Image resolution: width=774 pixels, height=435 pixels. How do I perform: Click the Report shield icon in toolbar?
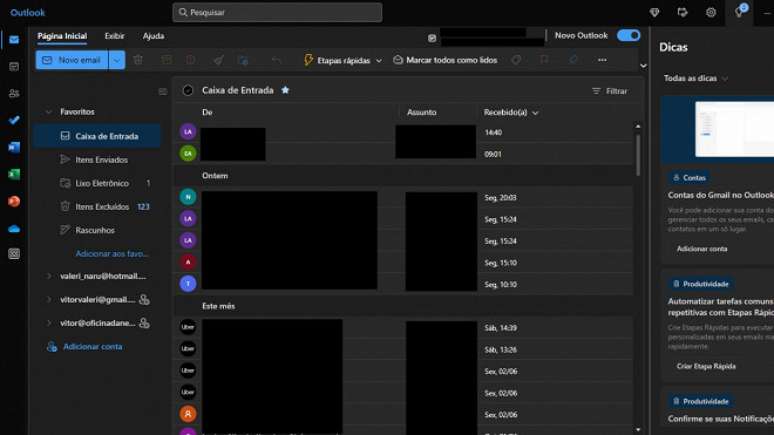pos(191,60)
